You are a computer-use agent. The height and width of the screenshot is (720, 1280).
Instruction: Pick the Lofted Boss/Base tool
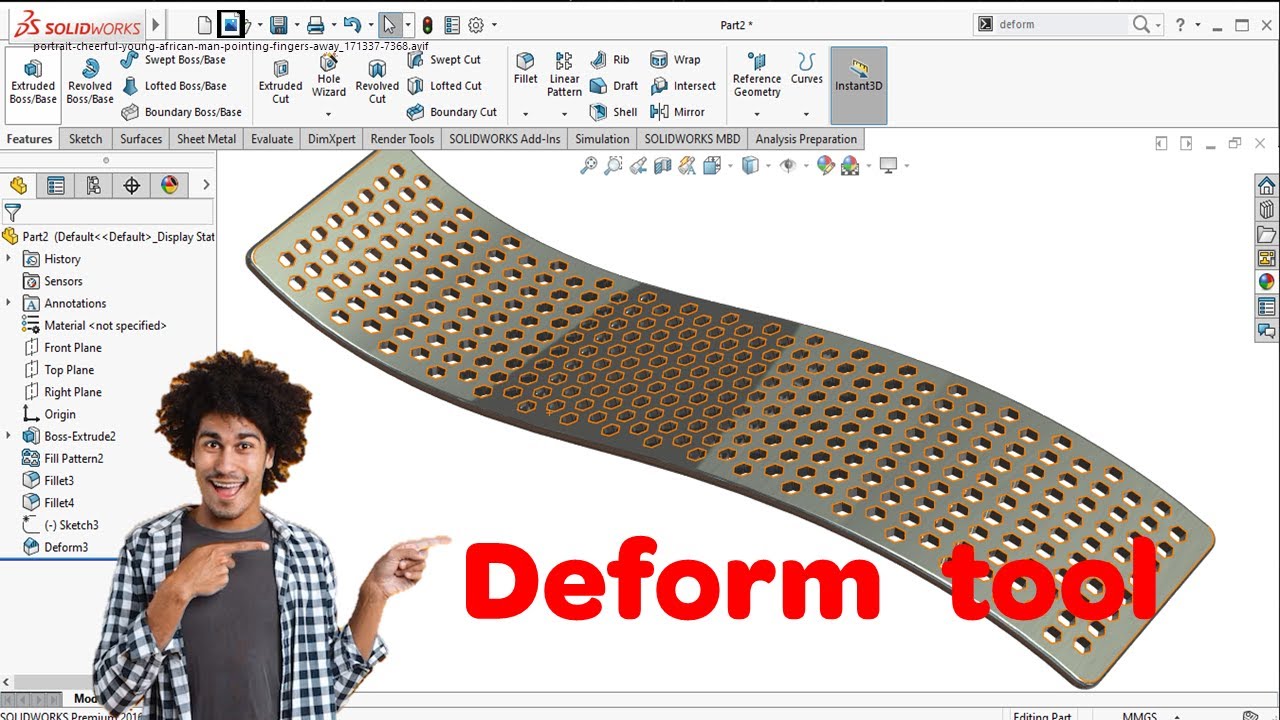(174, 86)
